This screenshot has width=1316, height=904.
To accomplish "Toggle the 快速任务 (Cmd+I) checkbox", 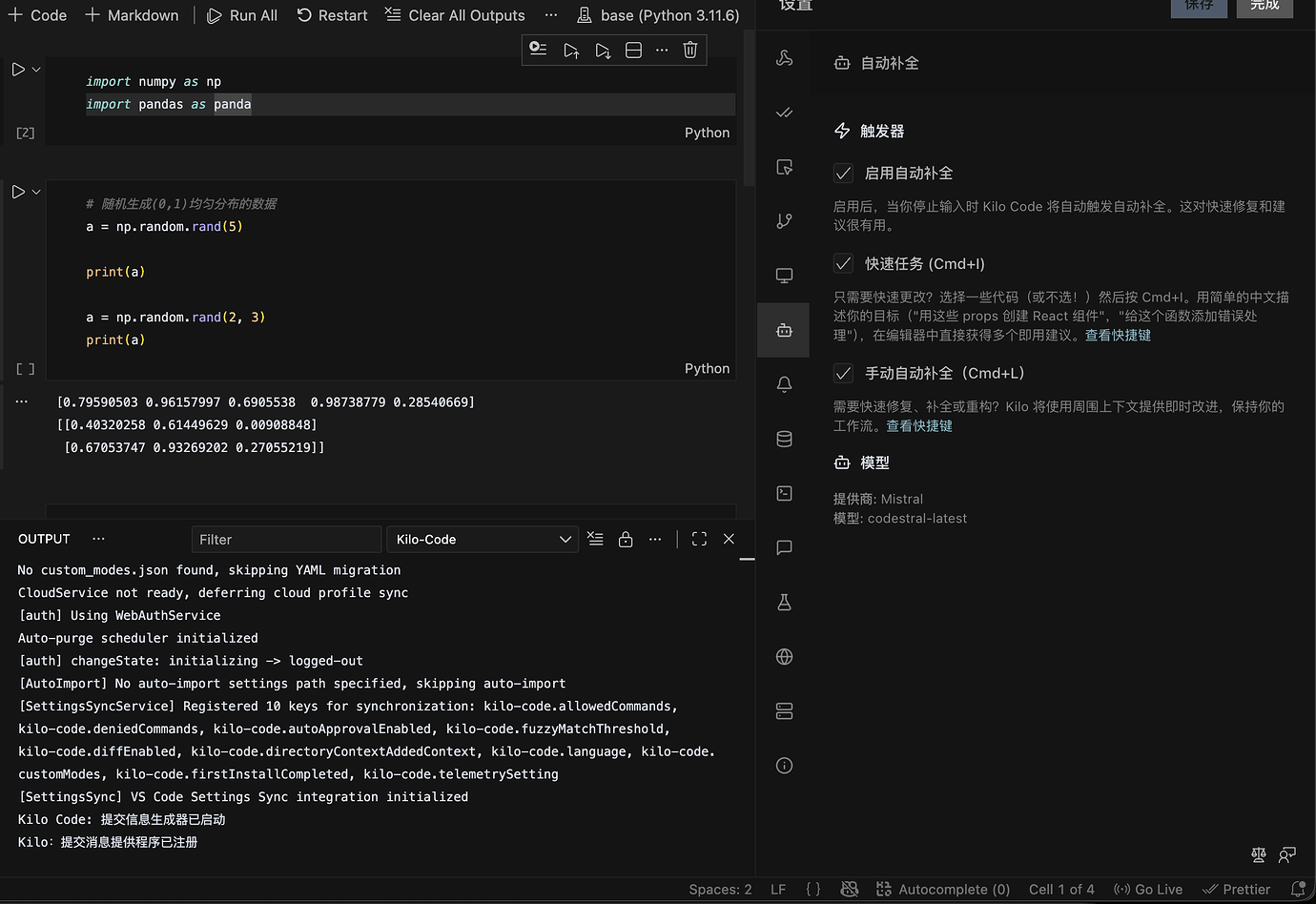I will 843,263.
